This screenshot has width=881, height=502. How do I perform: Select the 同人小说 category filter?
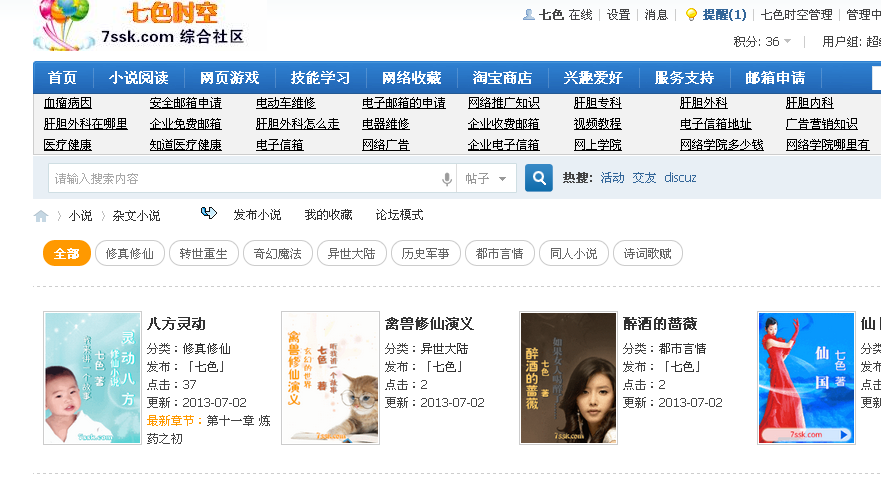pyautogui.click(x=574, y=254)
